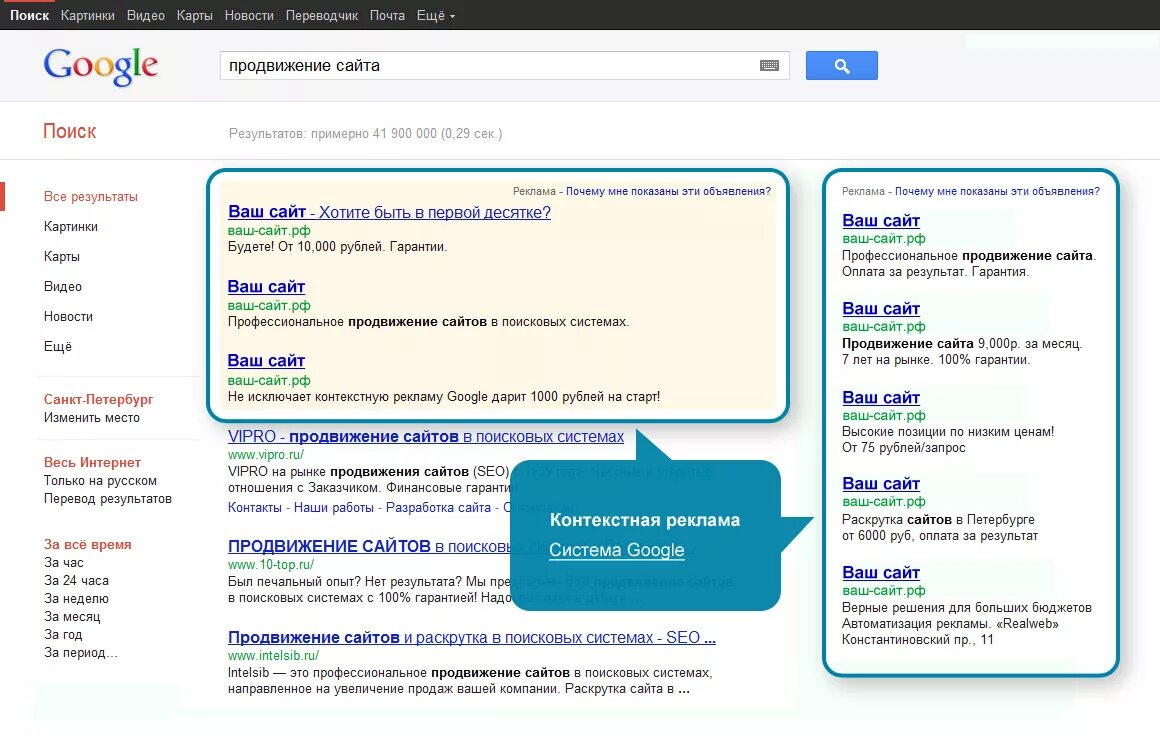Click the blue magnifier search button
Image resolution: width=1160 pixels, height=737 pixels.
(841, 66)
